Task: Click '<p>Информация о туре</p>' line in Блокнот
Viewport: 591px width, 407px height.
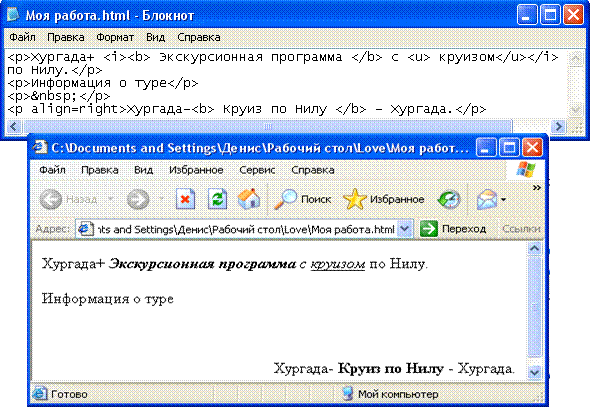Action: (x=103, y=83)
